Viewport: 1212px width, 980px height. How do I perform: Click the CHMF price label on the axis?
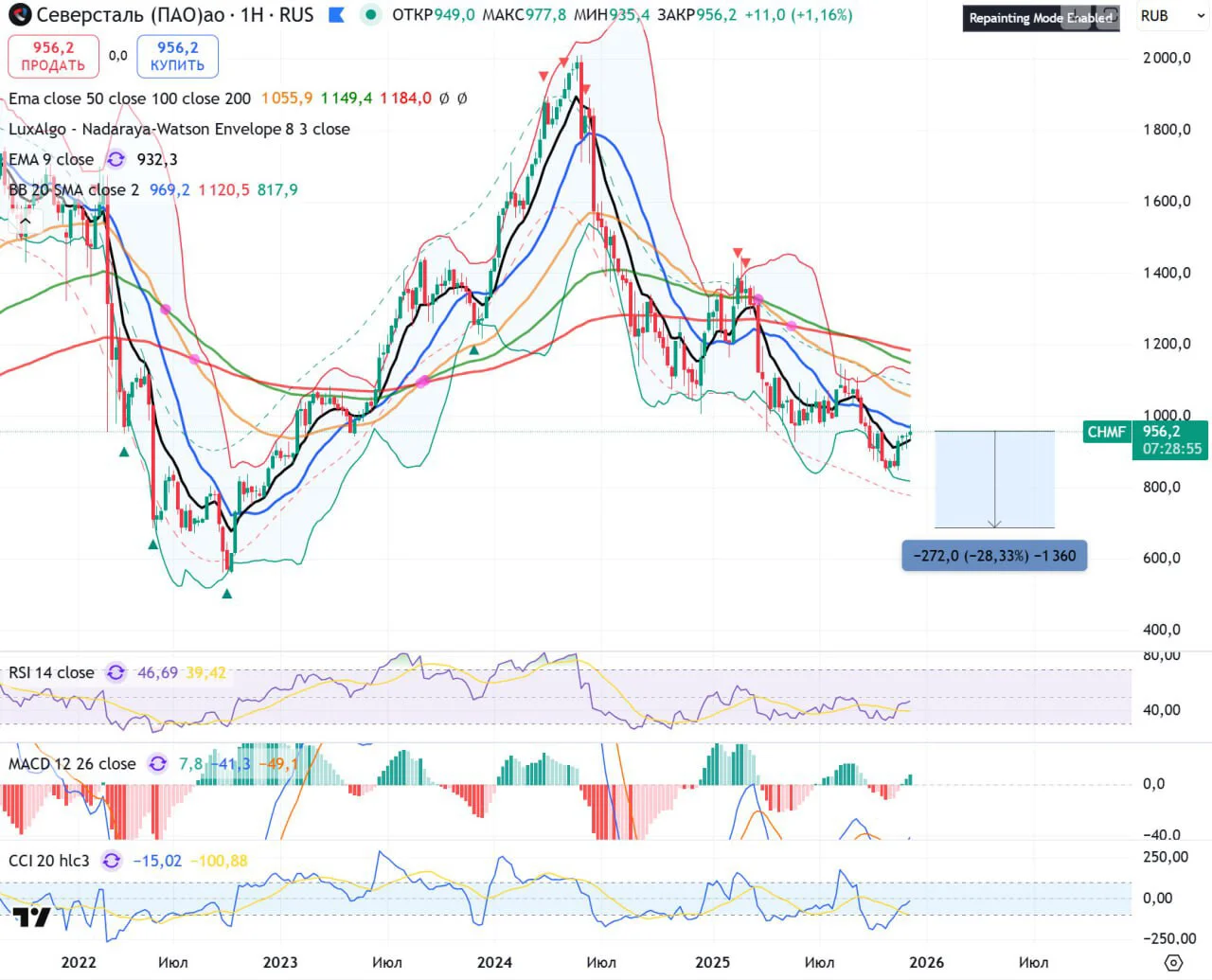tap(1107, 432)
